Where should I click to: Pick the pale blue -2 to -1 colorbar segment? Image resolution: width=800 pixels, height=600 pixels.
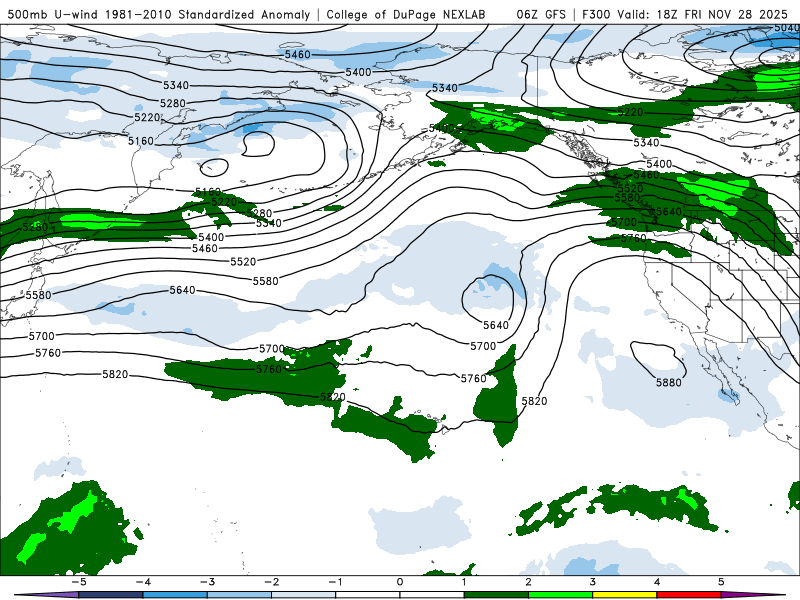[x=304, y=595]
